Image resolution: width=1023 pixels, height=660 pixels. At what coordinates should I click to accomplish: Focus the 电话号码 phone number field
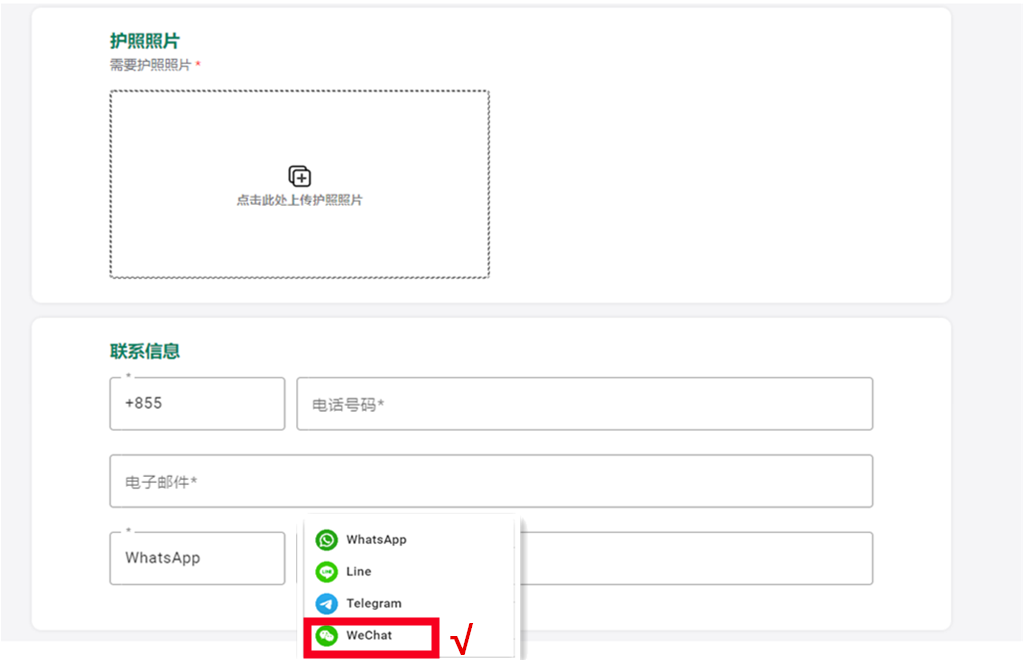pyautogui.click(x=584, y=404)
